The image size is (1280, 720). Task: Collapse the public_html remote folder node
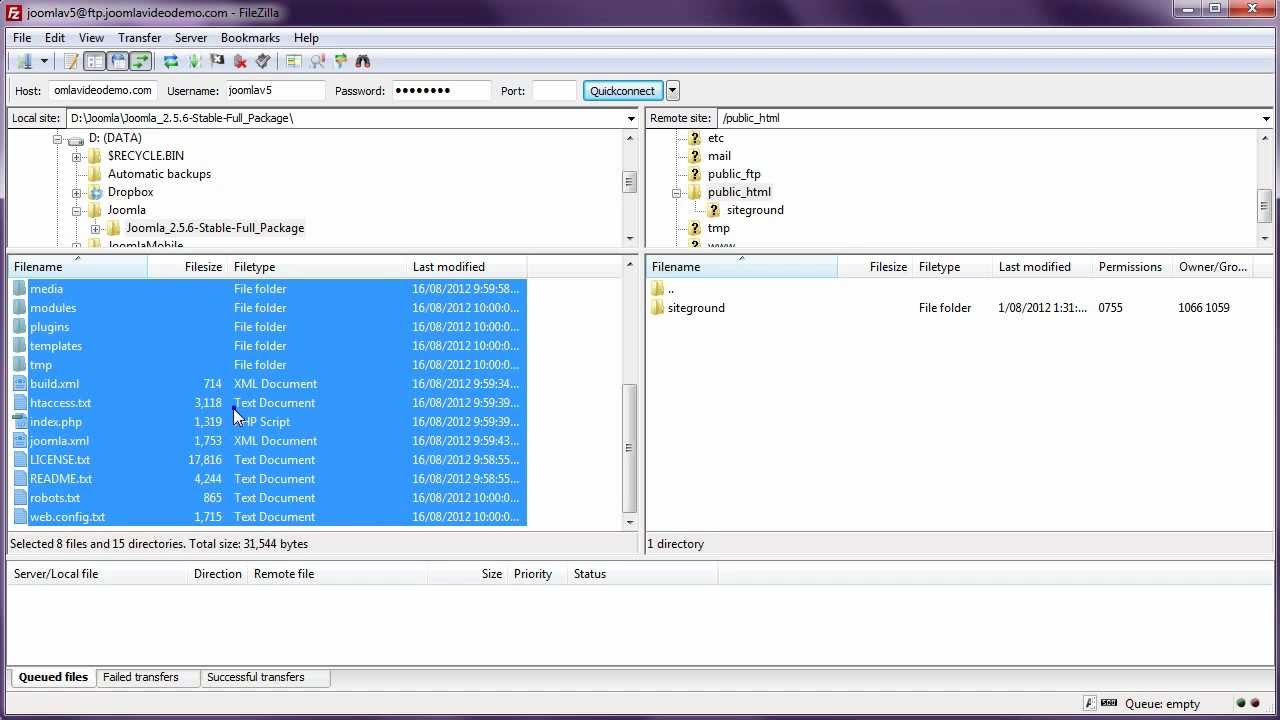(x=676, y=192)
